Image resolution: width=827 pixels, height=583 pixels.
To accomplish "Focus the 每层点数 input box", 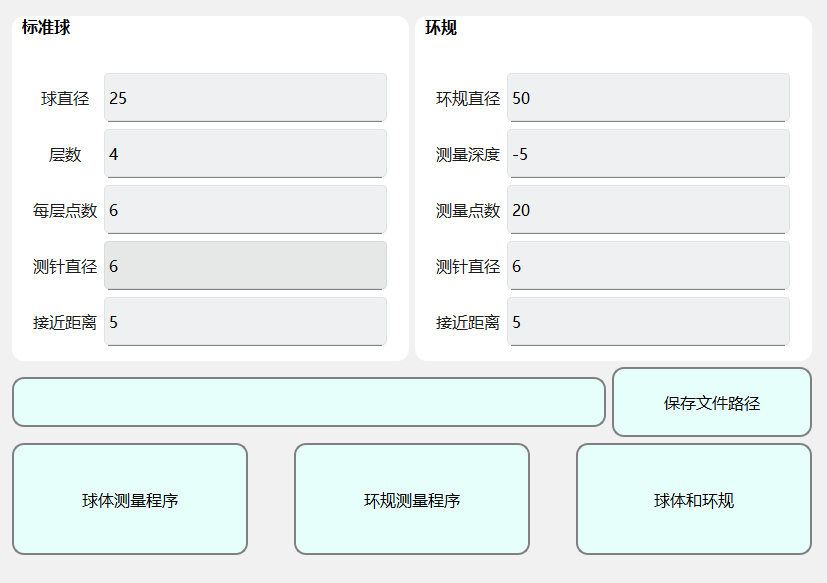I will (x=245, y=210).
